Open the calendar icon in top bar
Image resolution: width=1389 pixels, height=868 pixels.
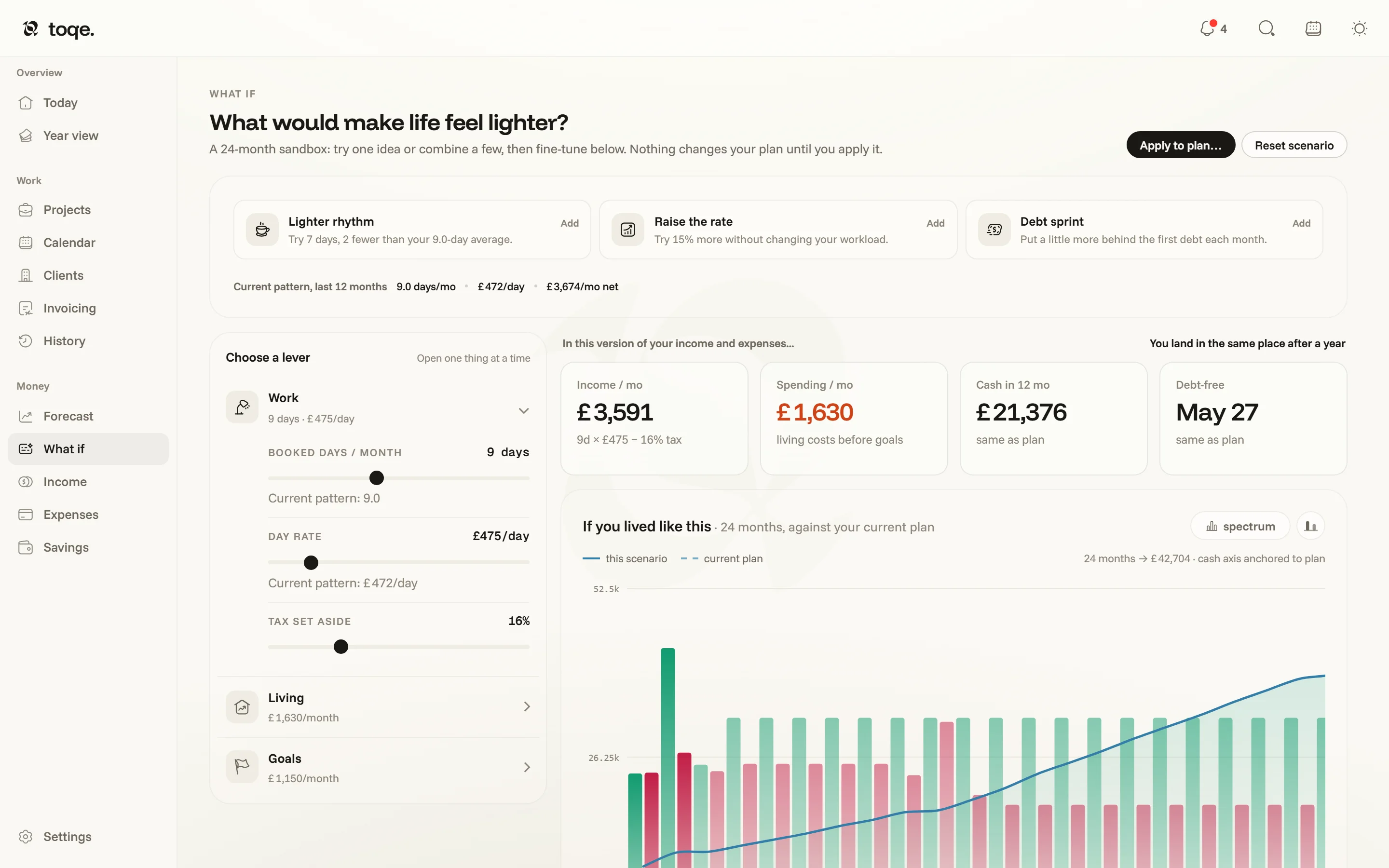[x=1313, y=28]
